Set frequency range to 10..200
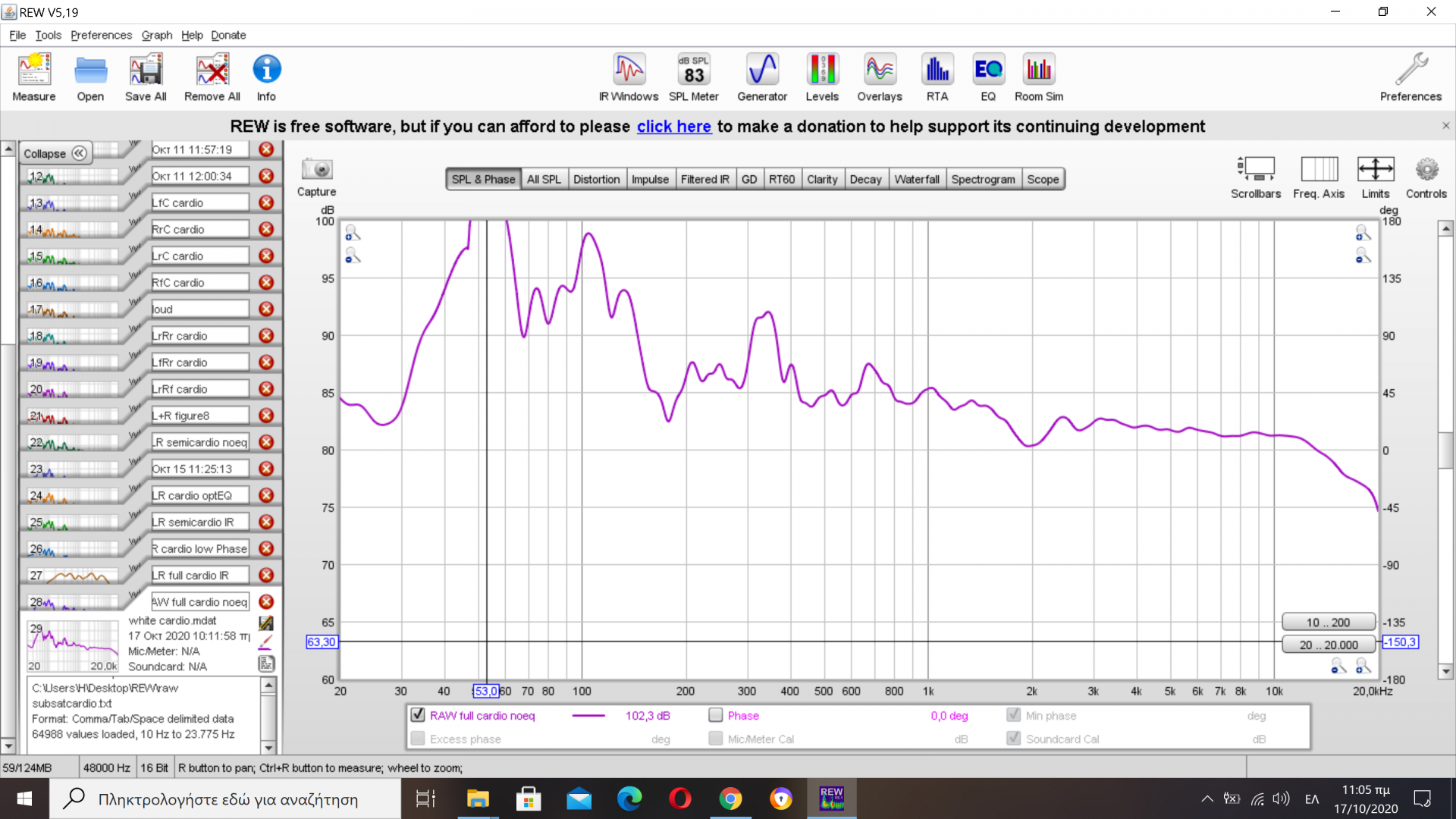Image resolution: width=1456 pixels, height=819 pixels. (x=1328, y=622)
